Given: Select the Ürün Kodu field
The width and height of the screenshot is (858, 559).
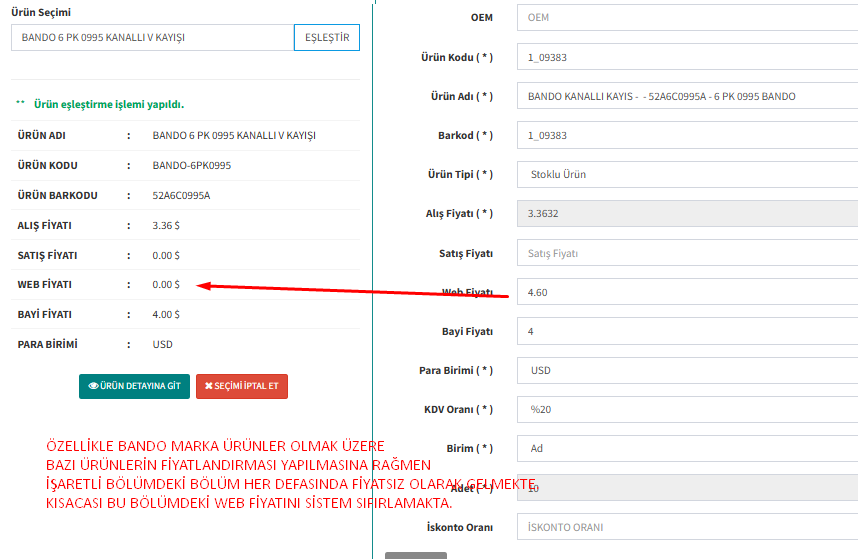Looking at the screenshot, I should tap(687, 57).
